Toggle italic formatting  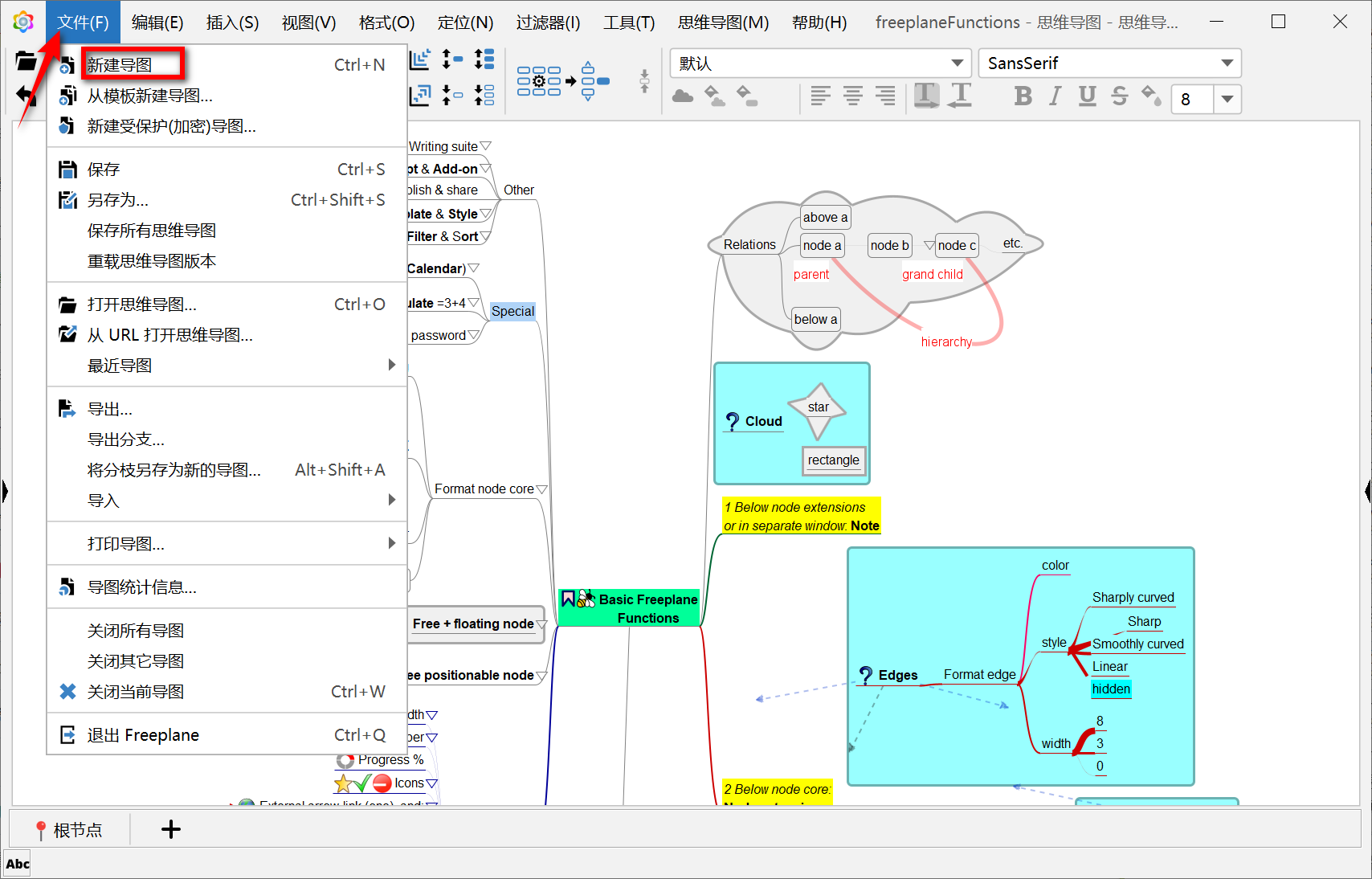point(1055,96)
